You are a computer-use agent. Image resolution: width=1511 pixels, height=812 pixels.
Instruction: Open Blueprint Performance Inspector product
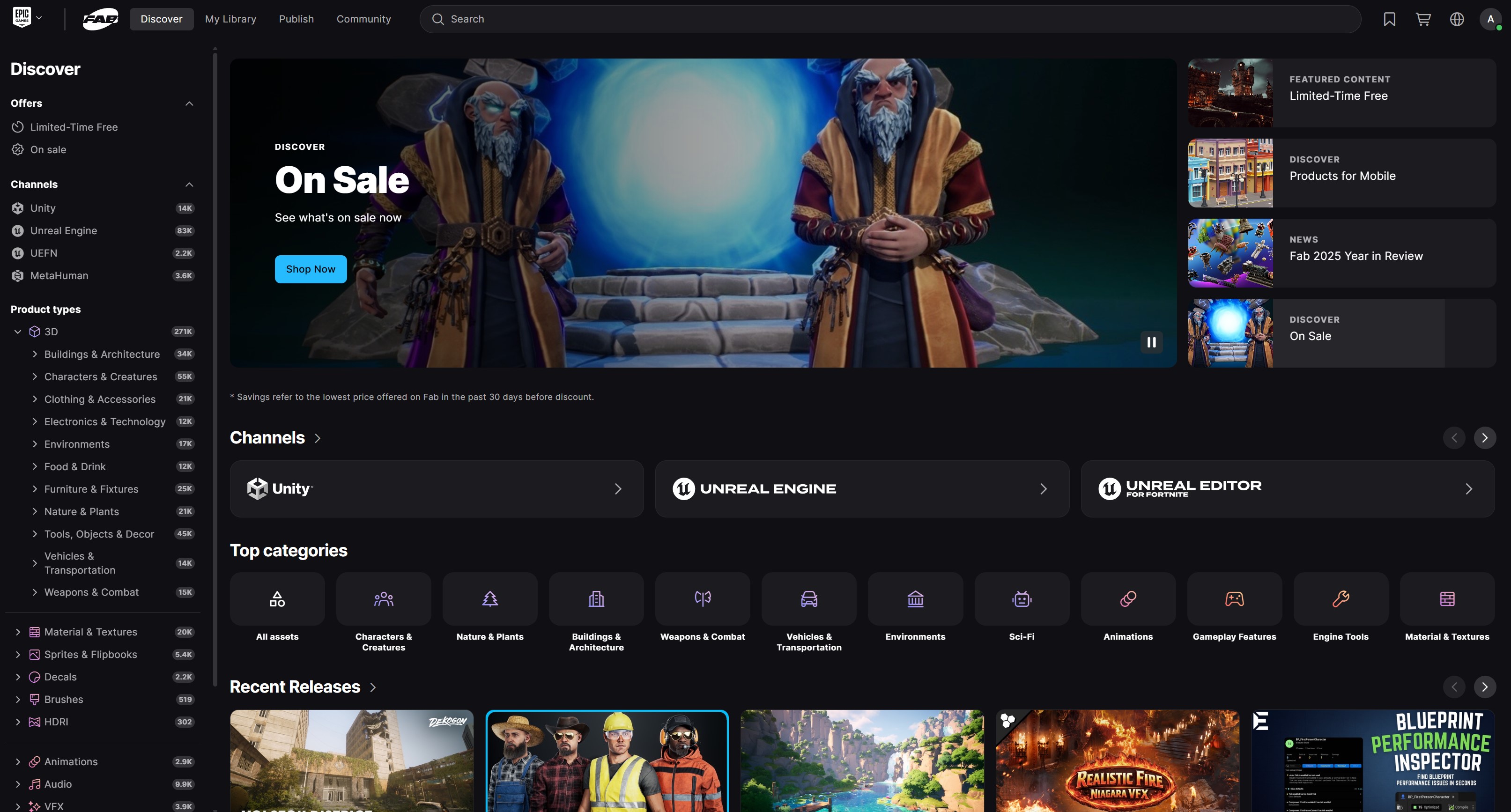click(x=1373, y=761)
